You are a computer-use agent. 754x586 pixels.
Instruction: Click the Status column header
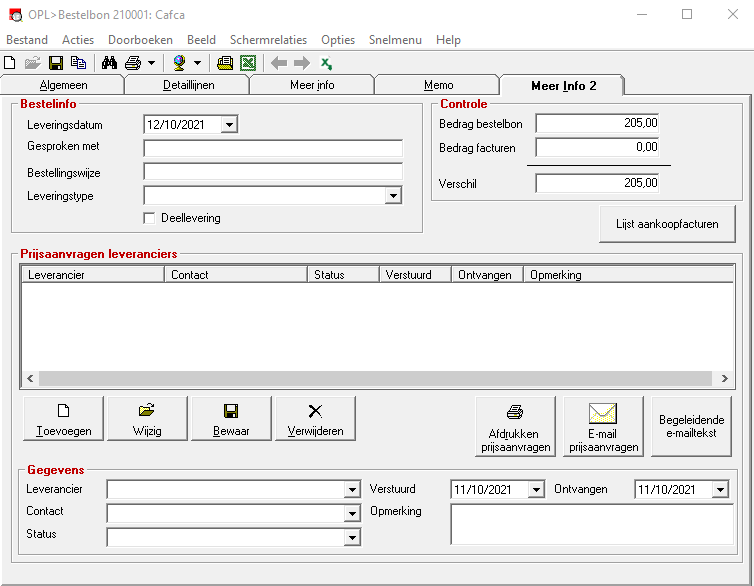343,275
